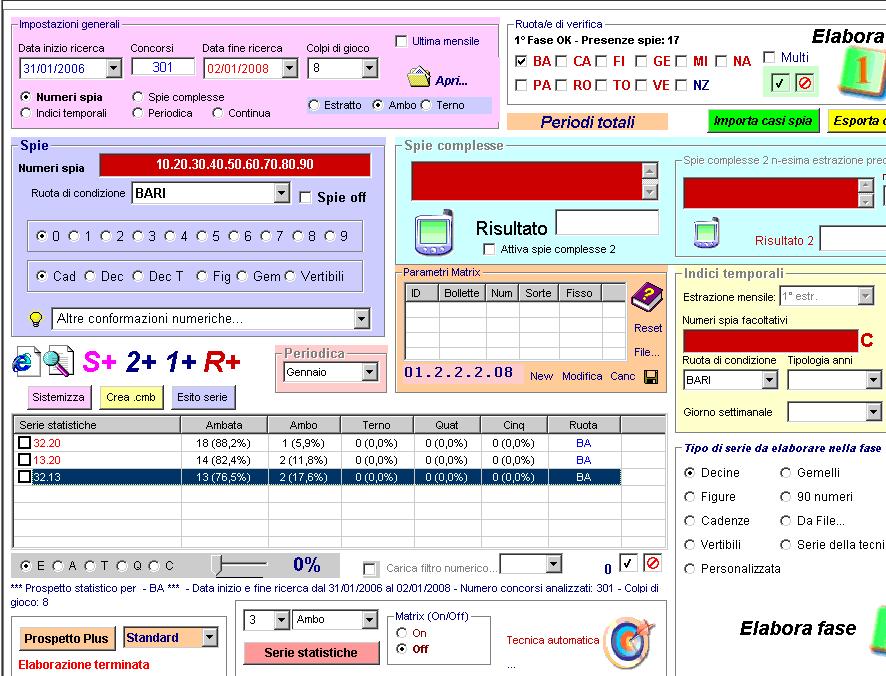Viewport: 886px width, 676px height.
Task: Click the Esito serie button
Action: [202, 397]
